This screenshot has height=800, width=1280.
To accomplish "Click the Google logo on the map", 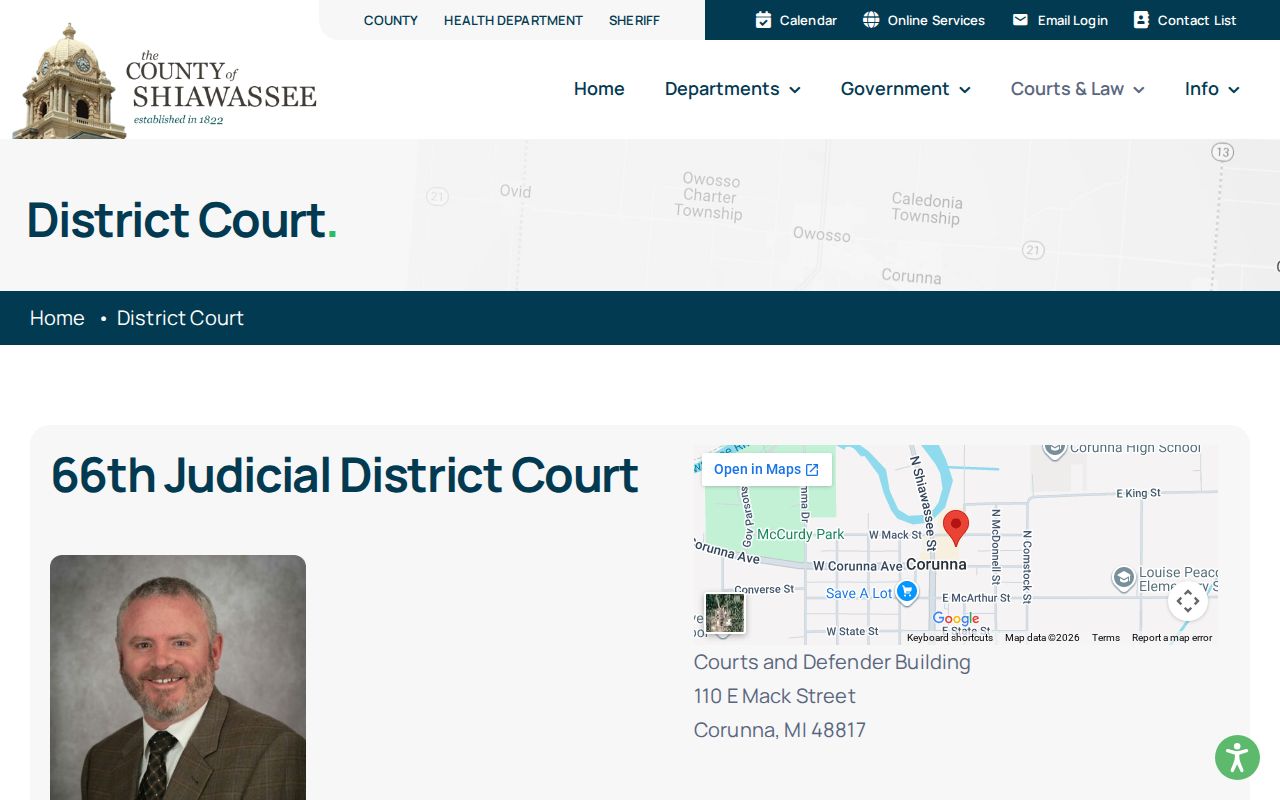I will click(x=956, y=619).
